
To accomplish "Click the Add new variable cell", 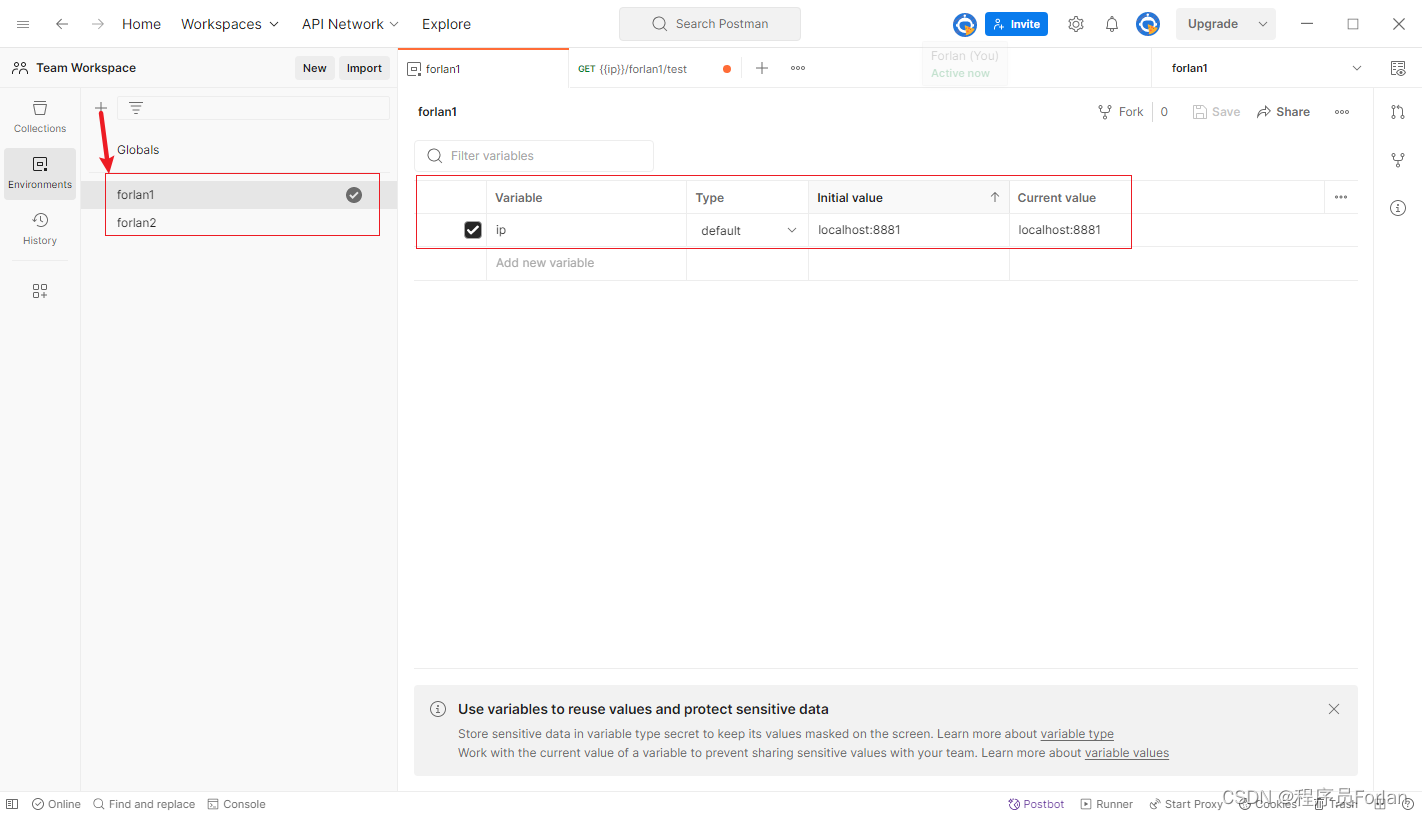I will point(586,263).
